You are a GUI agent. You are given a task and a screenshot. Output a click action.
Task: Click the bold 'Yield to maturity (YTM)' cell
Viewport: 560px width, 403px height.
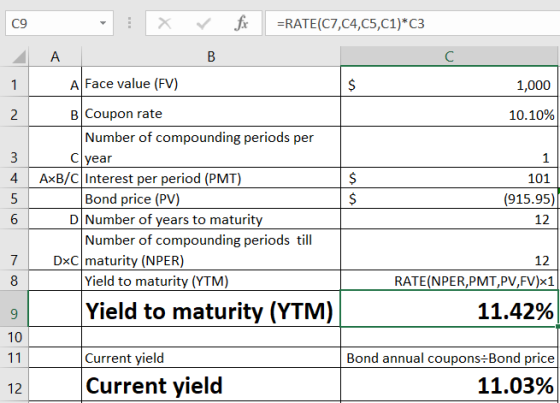(x=211, y=309)
